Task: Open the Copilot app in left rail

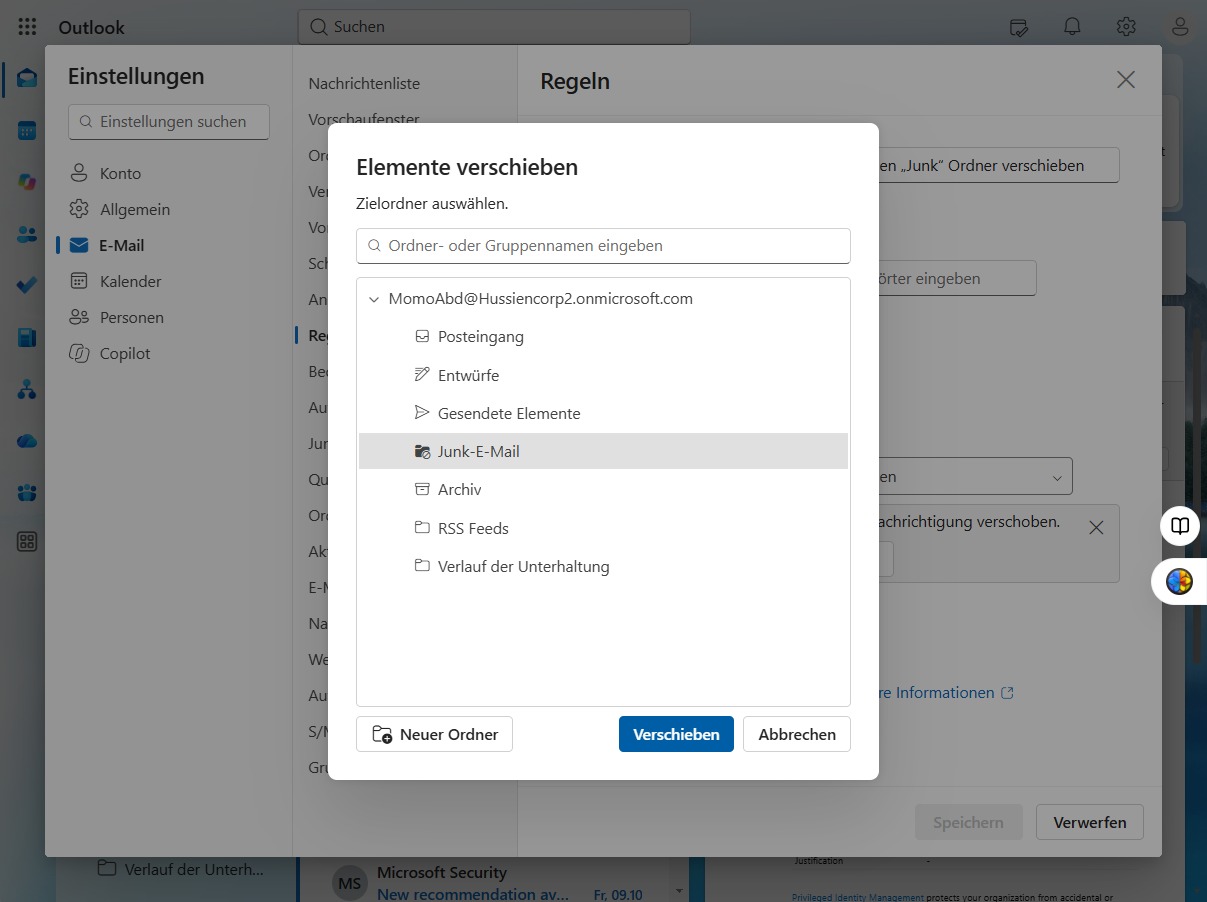Action: coord(27,182)
